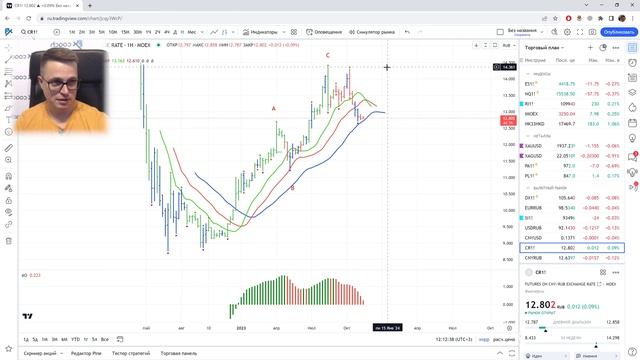
Task: Maximize the bottom panel
Action: tap(512, 353)
